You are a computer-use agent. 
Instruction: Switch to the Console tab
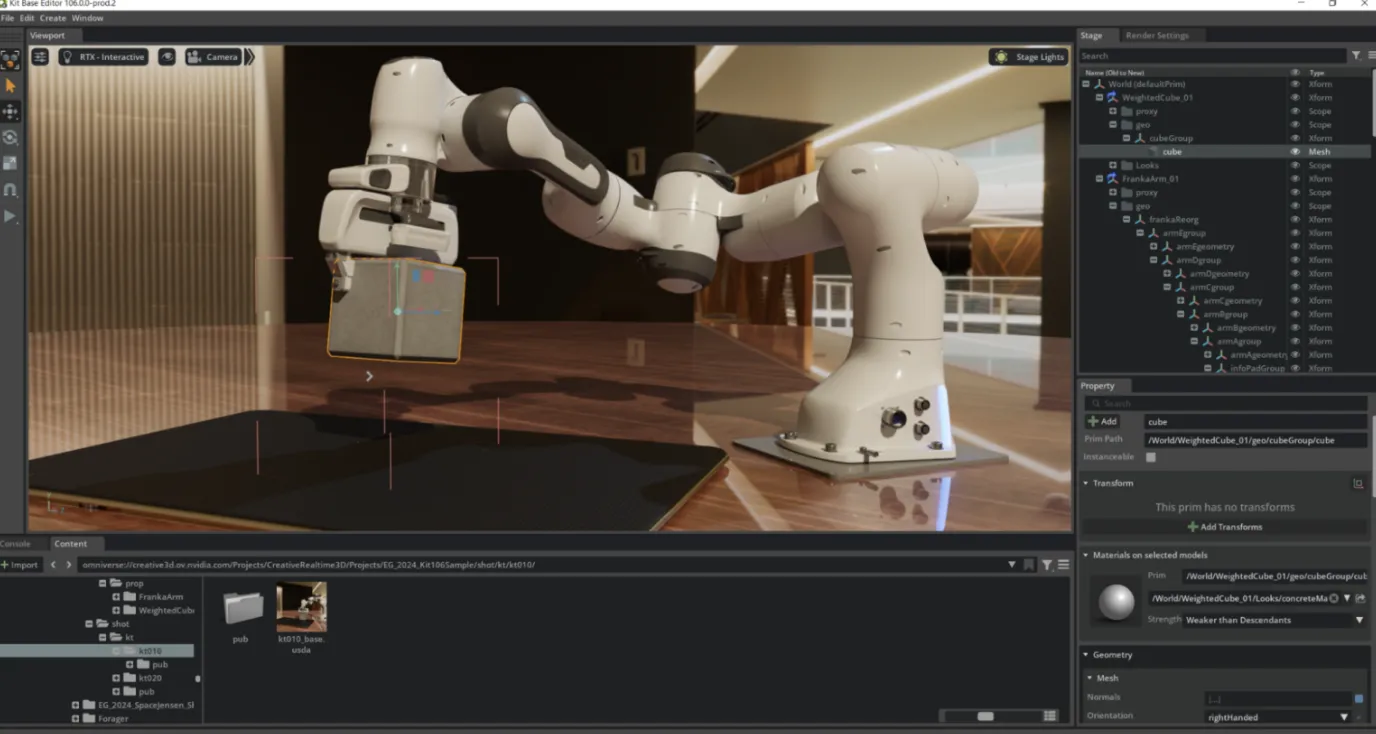tap(15, 544)
